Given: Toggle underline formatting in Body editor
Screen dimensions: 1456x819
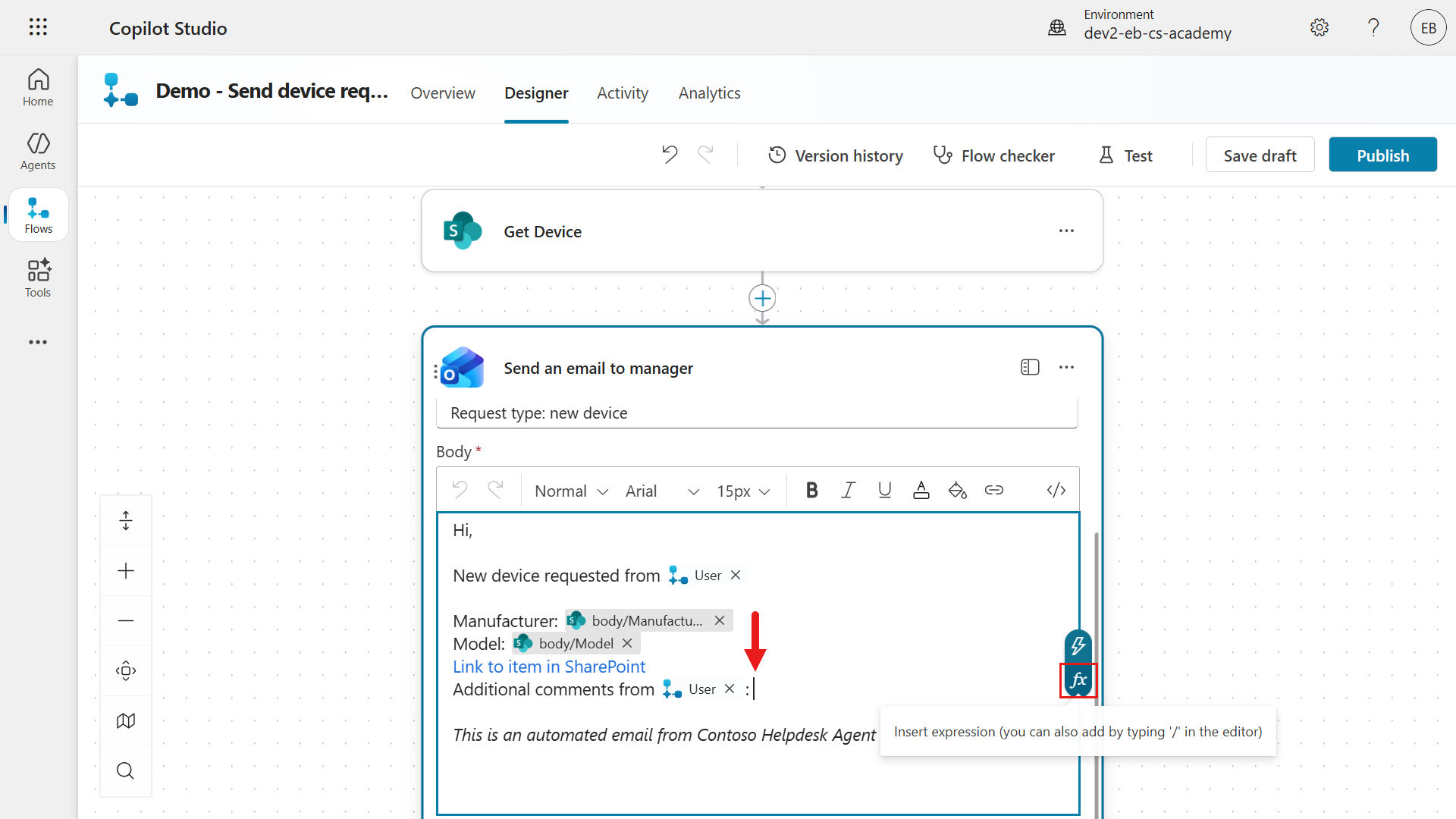Looking at the screenshot, I should (884, 491).
